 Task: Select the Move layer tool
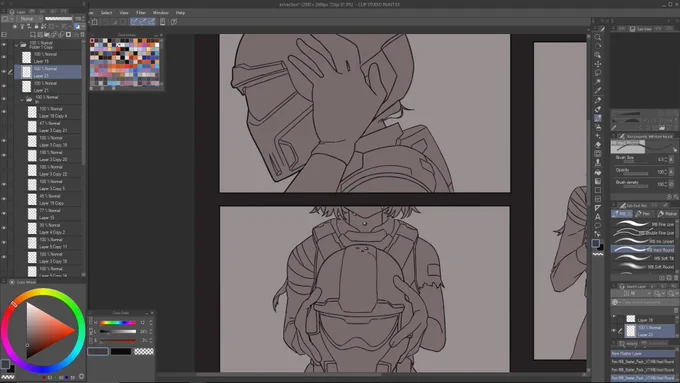(x=598, y=64)
